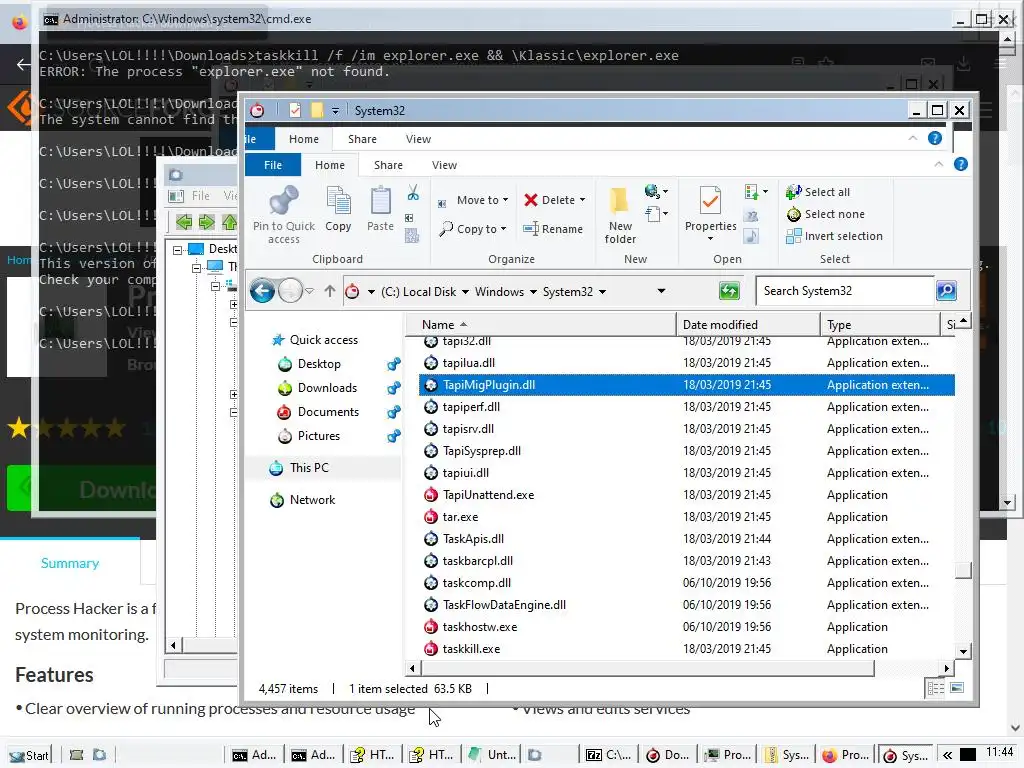The image size is (1024, 768).
Task: Click System32 in address breadcrumb
Action: click(568, 292)
